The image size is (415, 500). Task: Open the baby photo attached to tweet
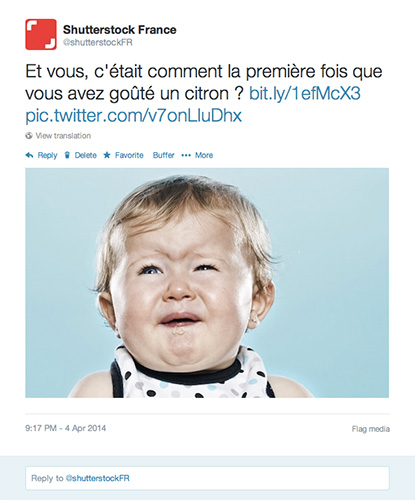[207, 283]
